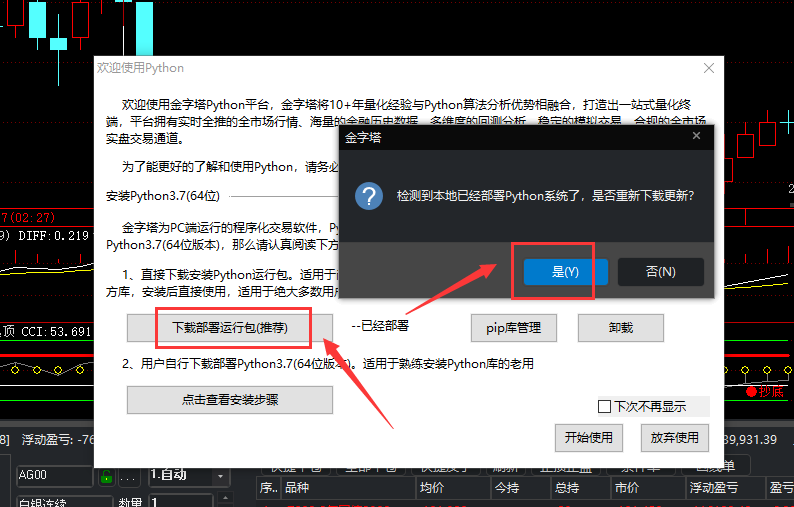Click 下载部署运行包(推荐) button
The height and width of the screenshot is (507, 794).
coord(230,328)
